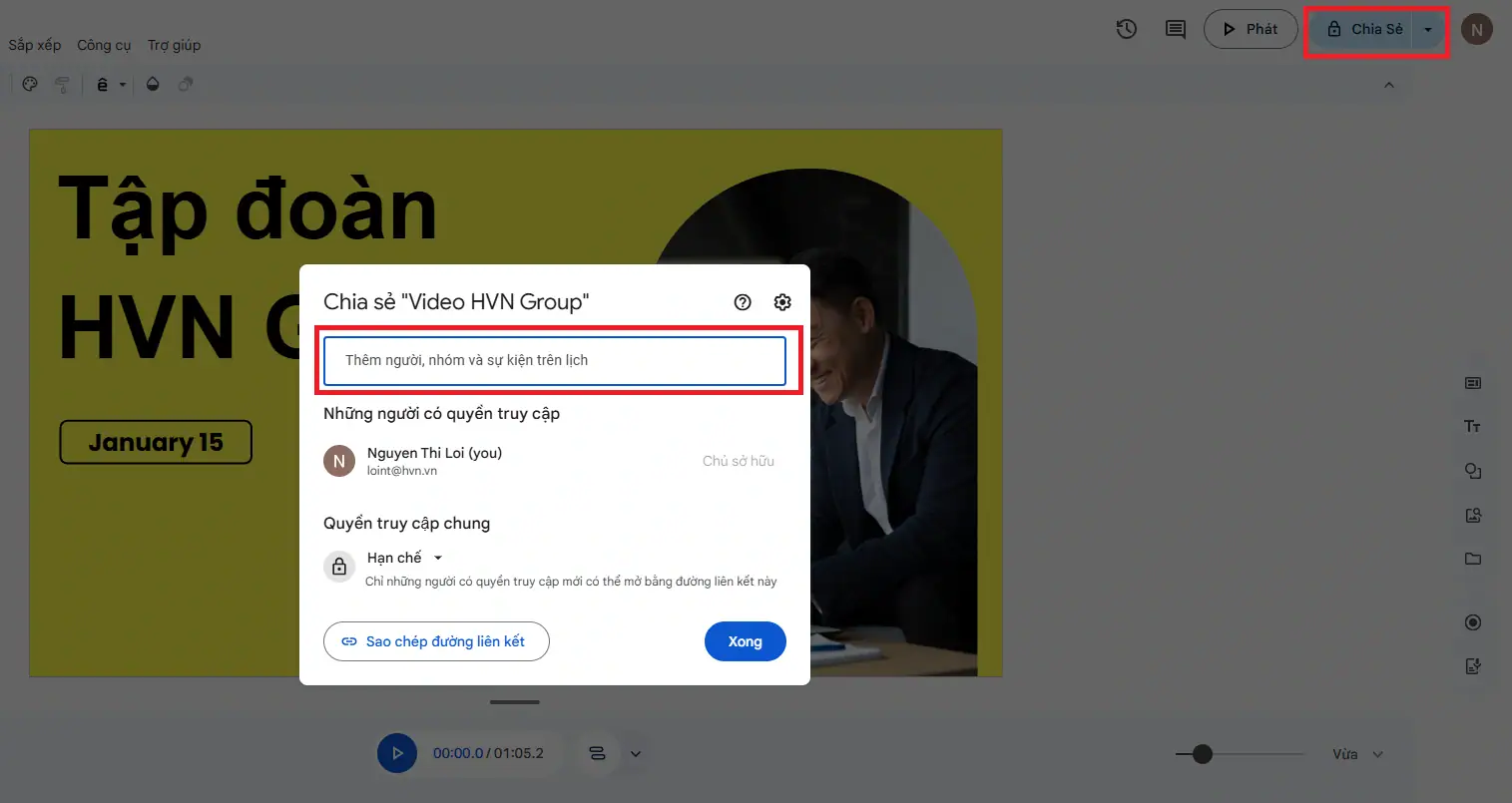
Task: Open the Chia Sẻ button dropdown arrow
Action: (x=1428, y=30)
